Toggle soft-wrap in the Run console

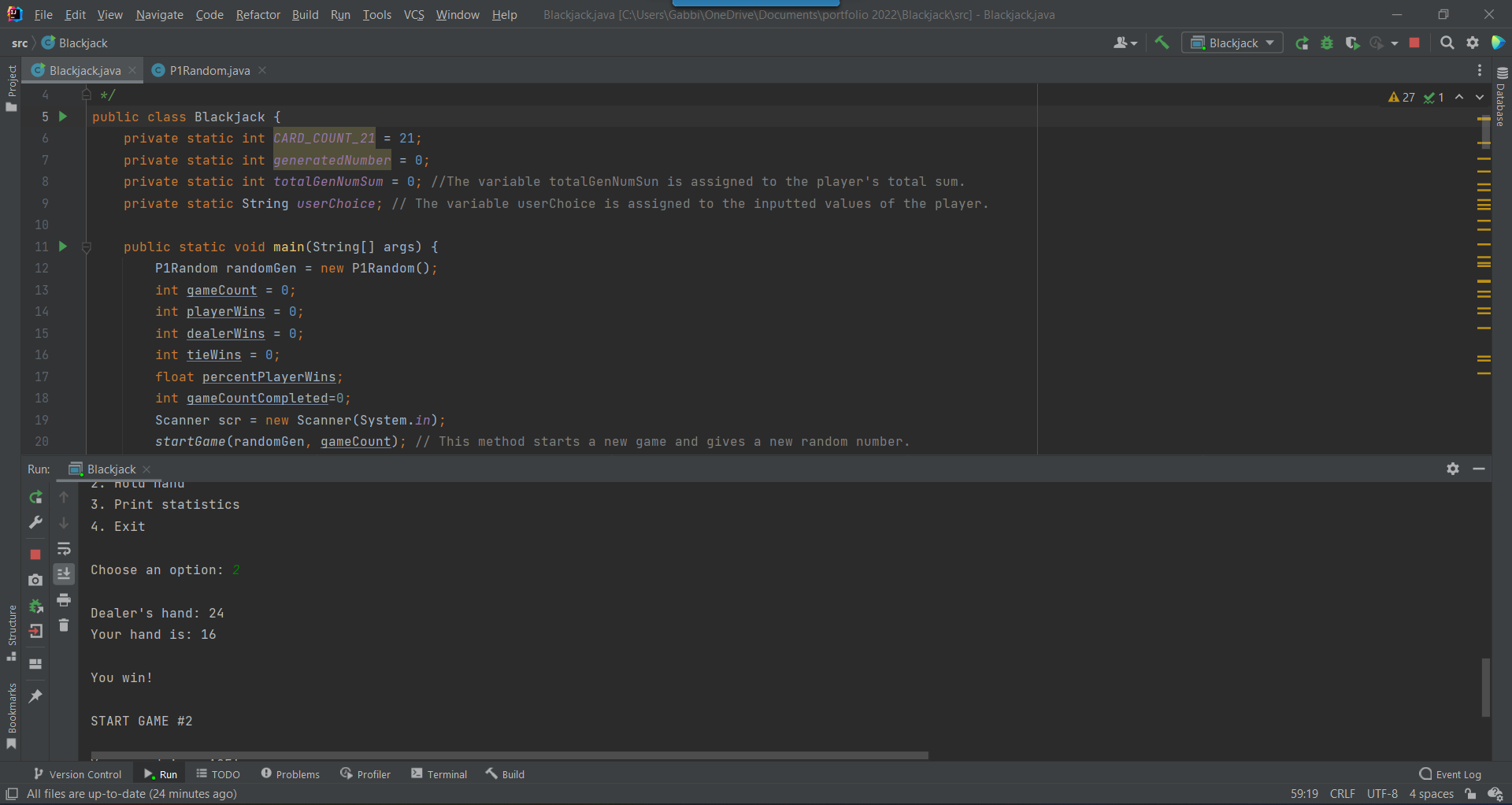click(64, 548)
